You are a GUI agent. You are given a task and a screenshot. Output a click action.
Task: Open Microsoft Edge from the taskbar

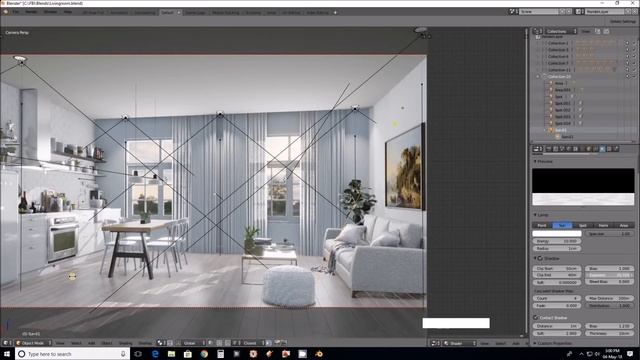click(x=155, y=354)
